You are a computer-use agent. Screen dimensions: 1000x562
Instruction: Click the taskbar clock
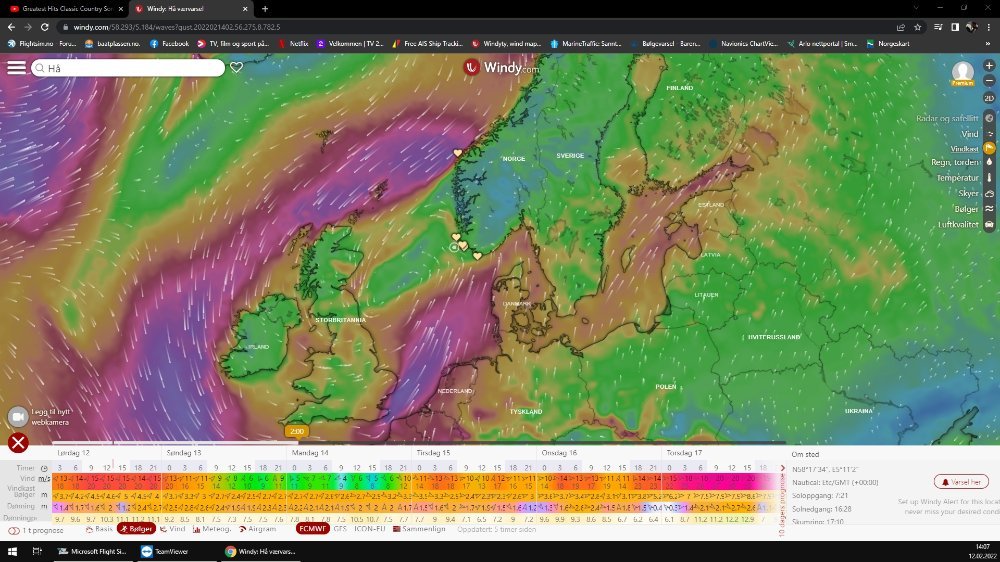click(982, 551)
